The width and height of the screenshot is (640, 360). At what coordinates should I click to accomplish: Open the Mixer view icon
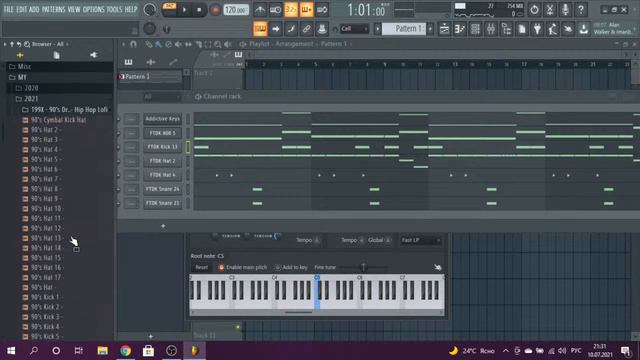[491, 29]
